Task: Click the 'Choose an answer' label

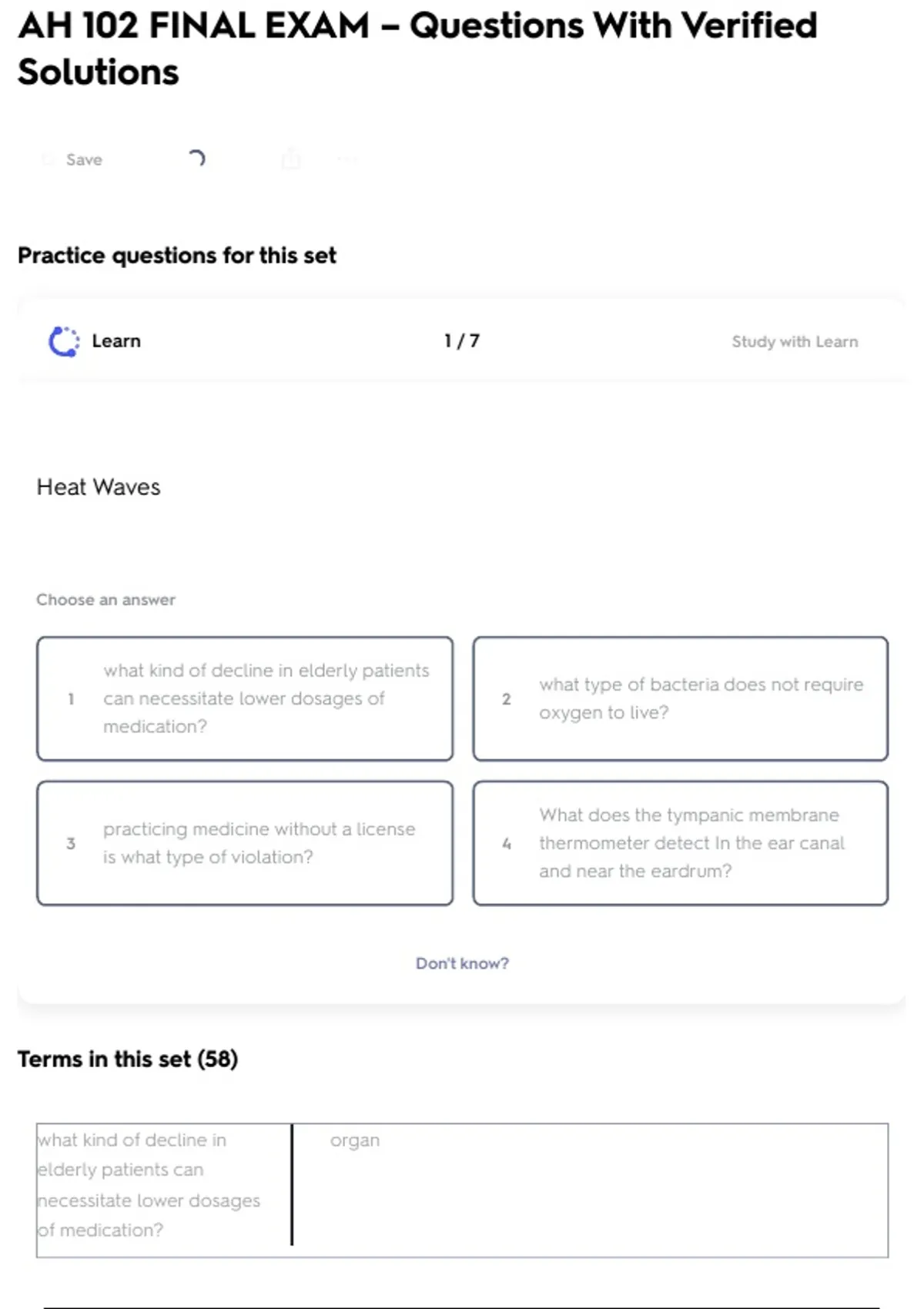Action: (x=105, y=600)
